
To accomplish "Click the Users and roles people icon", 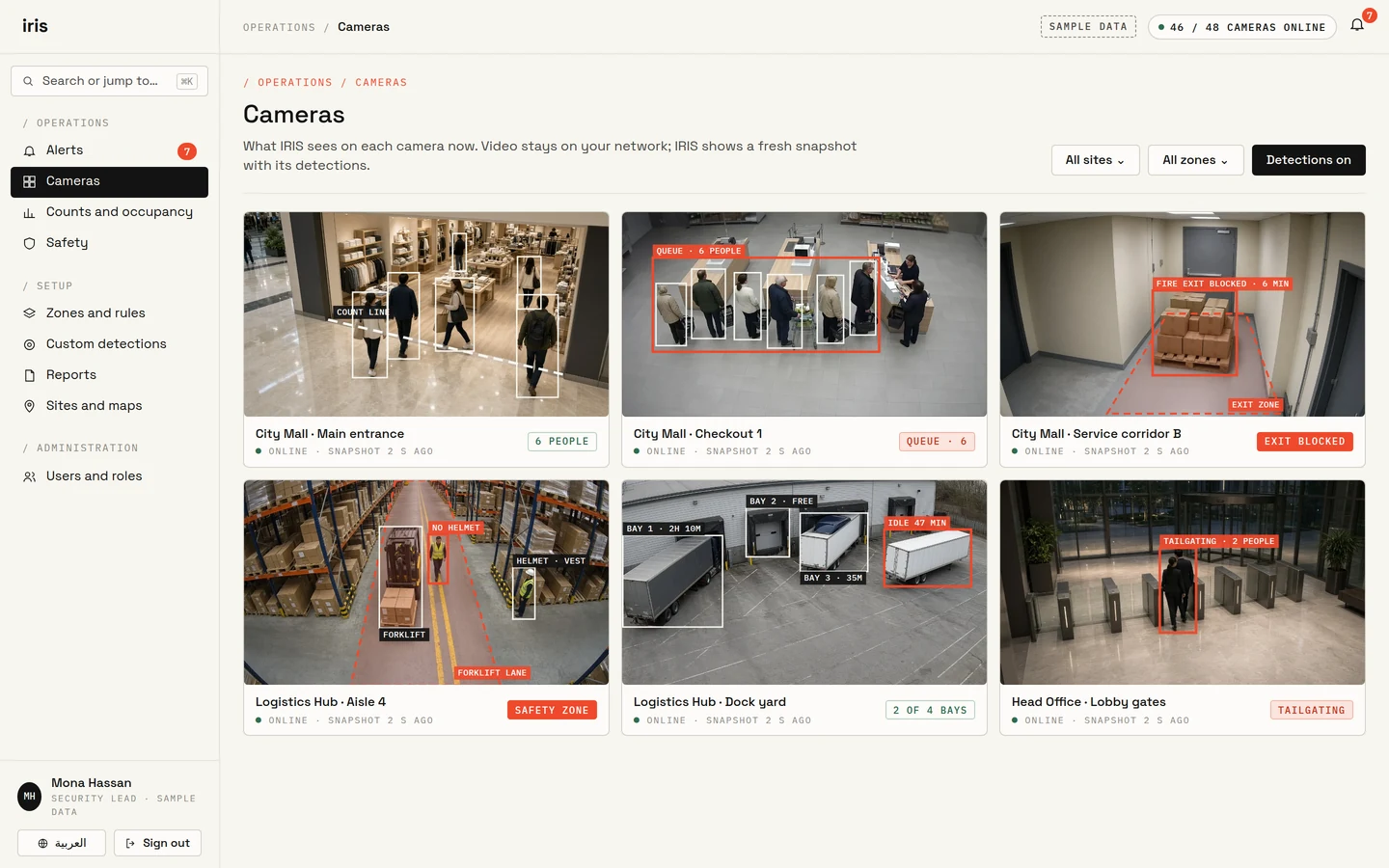I will click(29, 476).
